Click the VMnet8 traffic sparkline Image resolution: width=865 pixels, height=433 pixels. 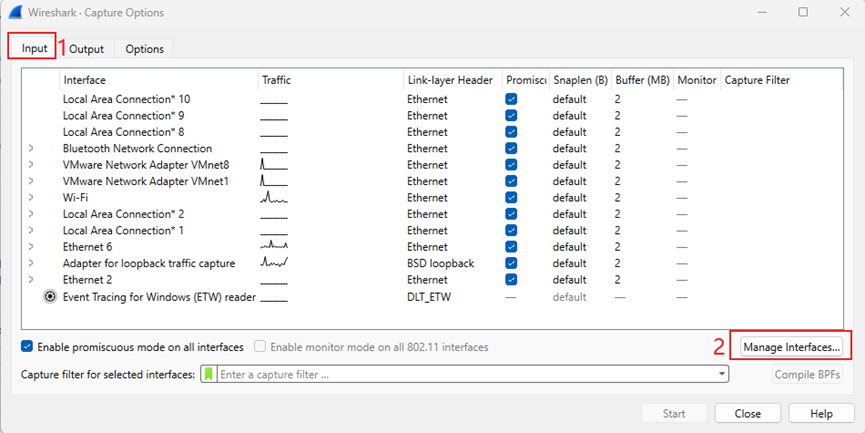click(x=274, y=164)
